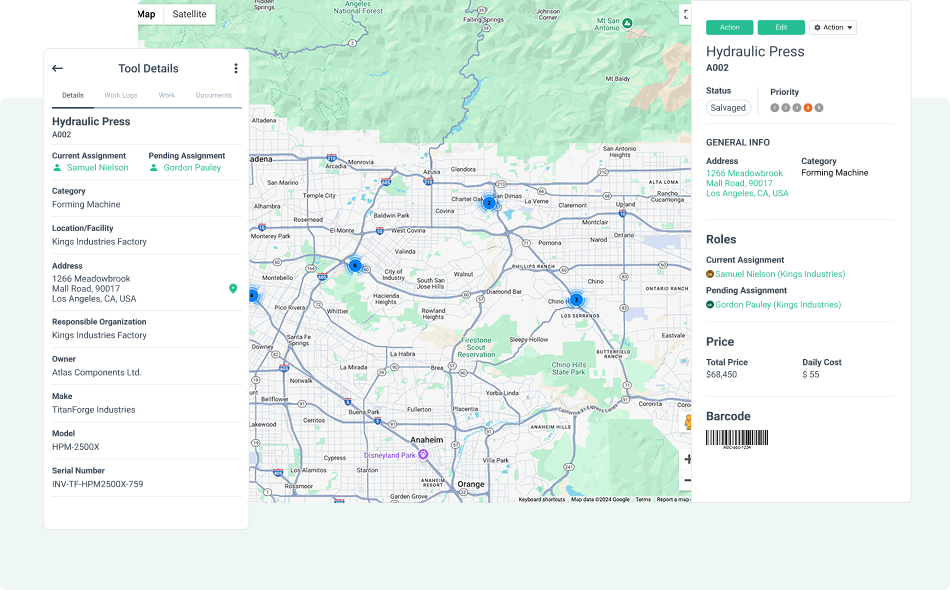This screenshot has height=590, width=950.
Task: Click map cluster marker near San Dimas
Action: pyautogui.click(x=489, y=203)
